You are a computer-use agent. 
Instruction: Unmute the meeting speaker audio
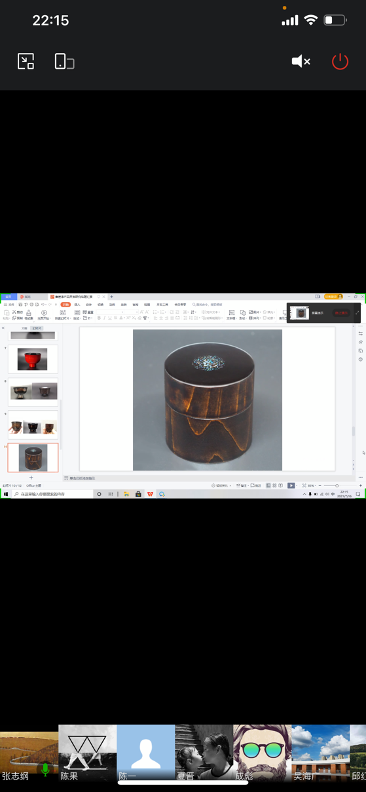[301, 62]
